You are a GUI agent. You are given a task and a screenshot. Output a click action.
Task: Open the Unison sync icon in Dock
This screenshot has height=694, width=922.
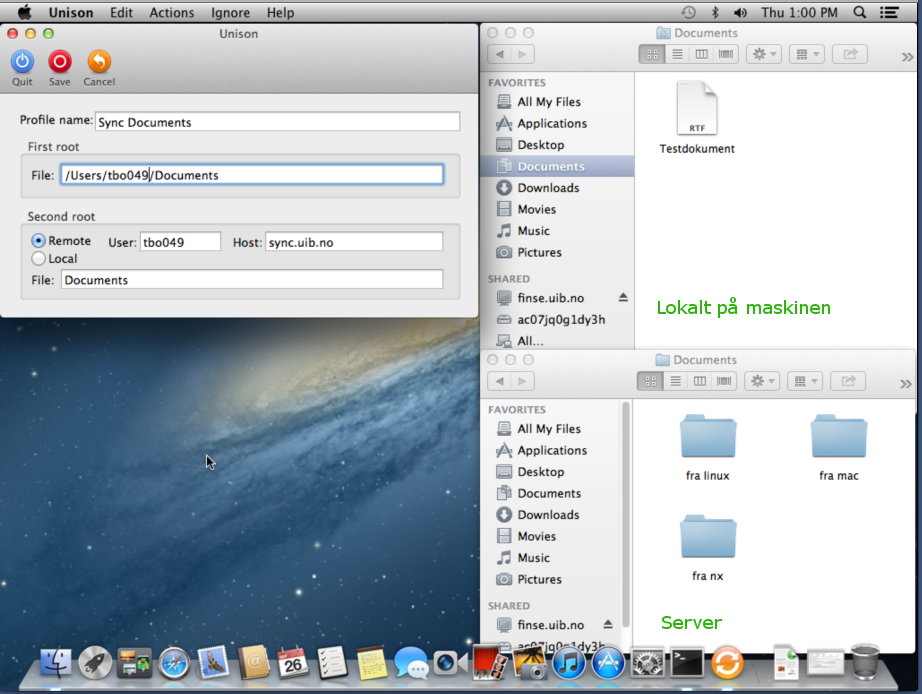click(x=727, y=662)
